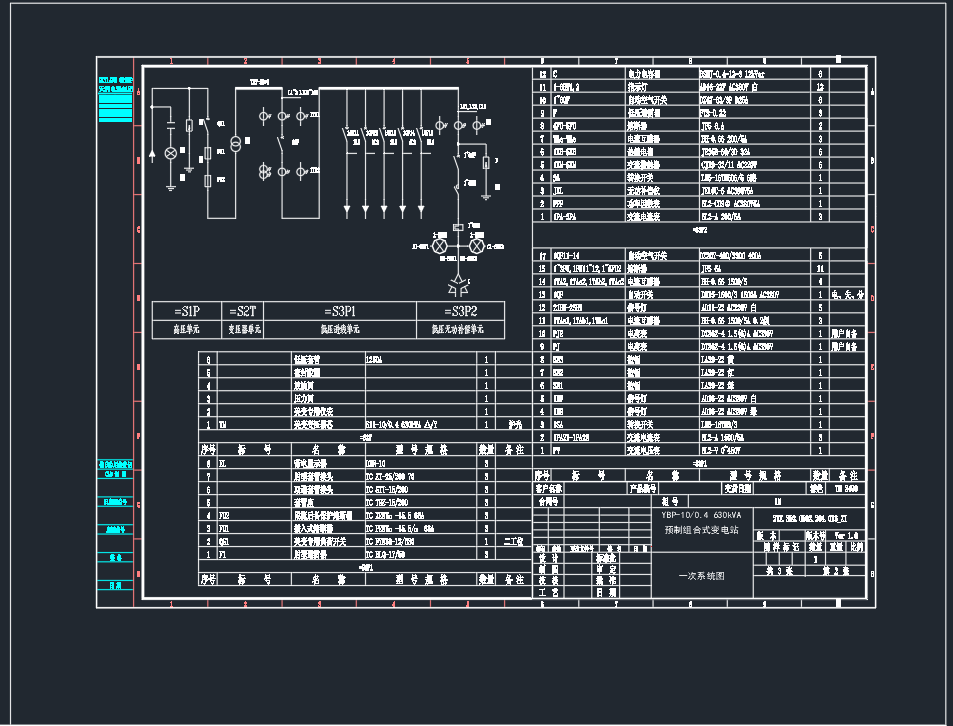Click the transformer symbol in the schematic
The image size is (953, 726).
click(x=236, y=146)
